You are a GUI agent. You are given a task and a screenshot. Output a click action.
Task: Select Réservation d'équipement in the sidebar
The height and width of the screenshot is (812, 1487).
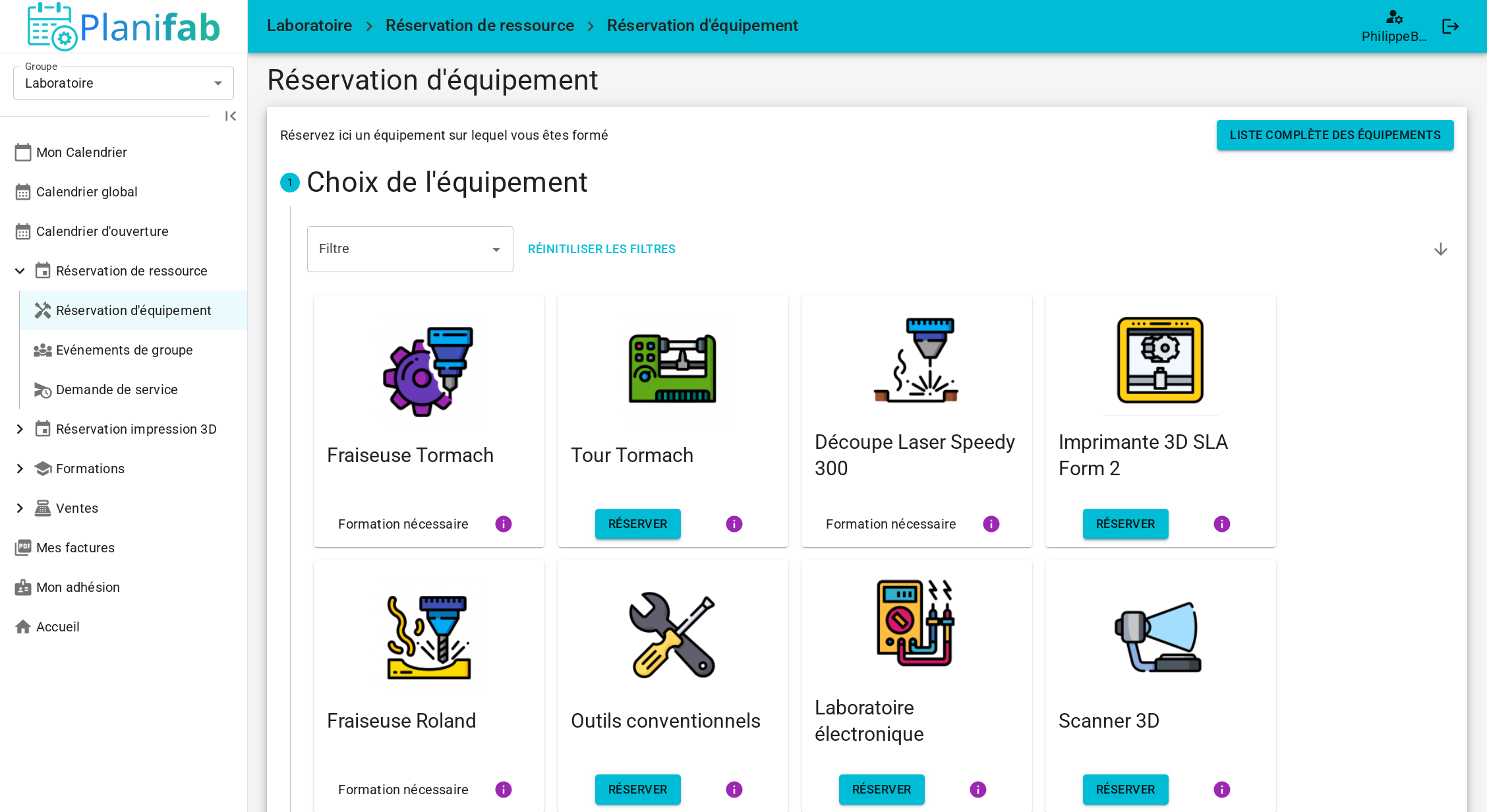[134, 310]
